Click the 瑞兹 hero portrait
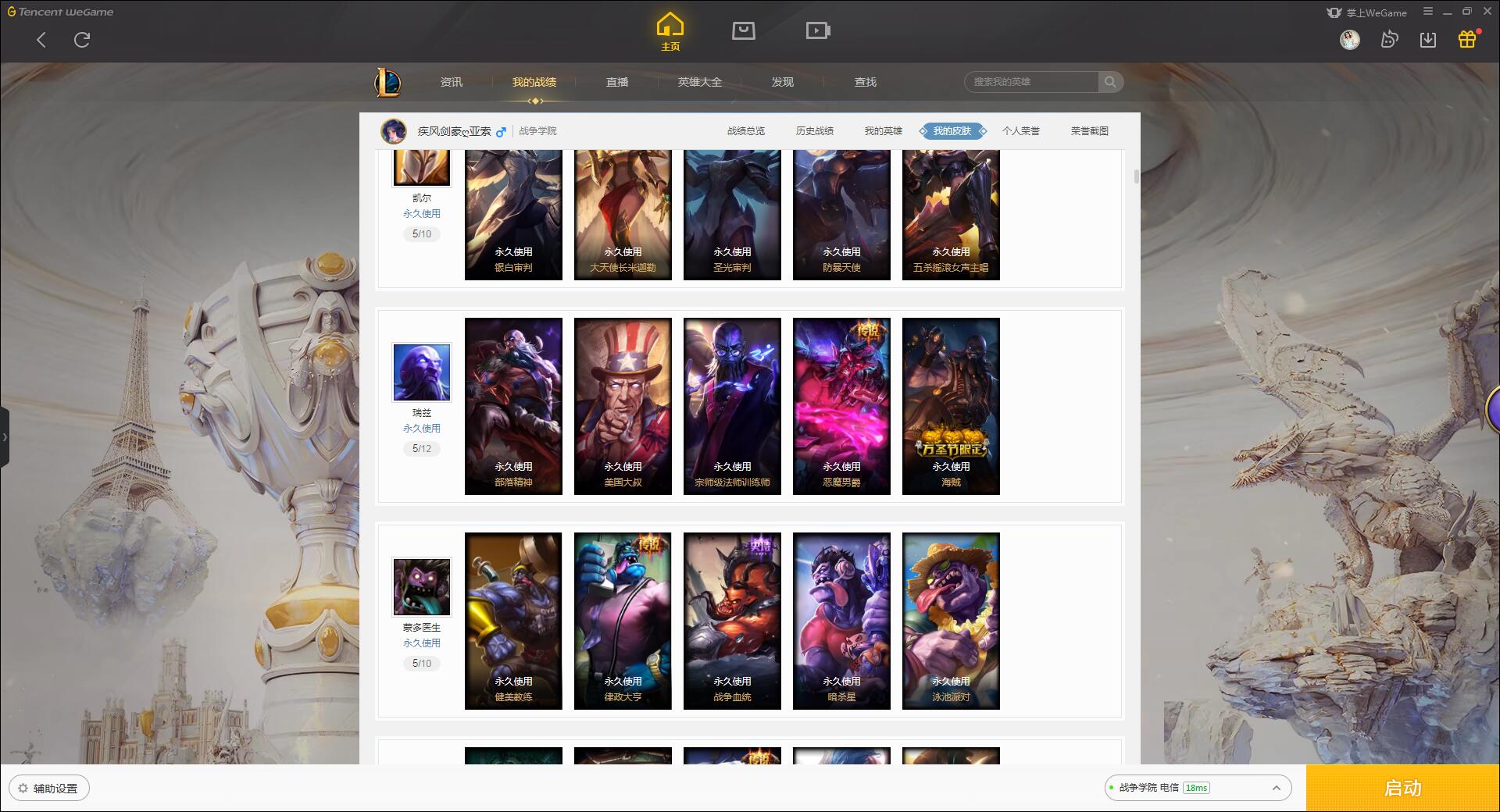The height and width of the screenshot is (812, 1500). point(422,372)
